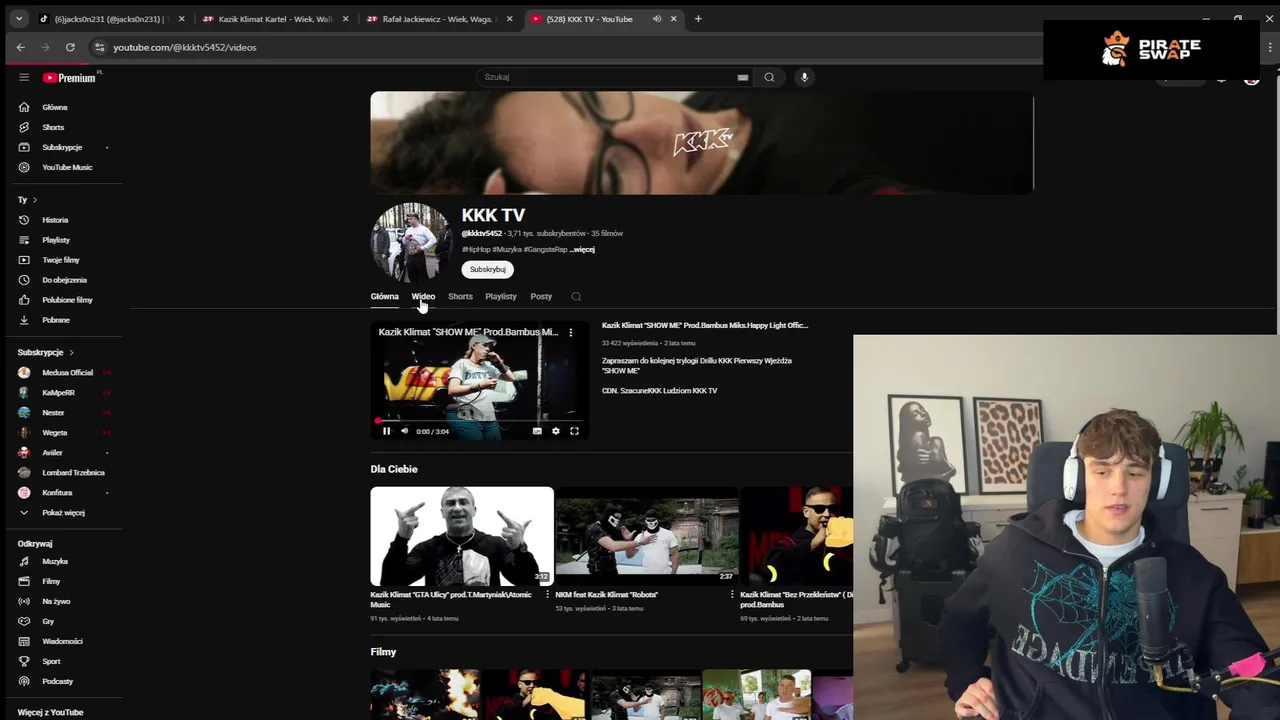
Task: Open featured video settings gear
Action: [x=556, y=431]
